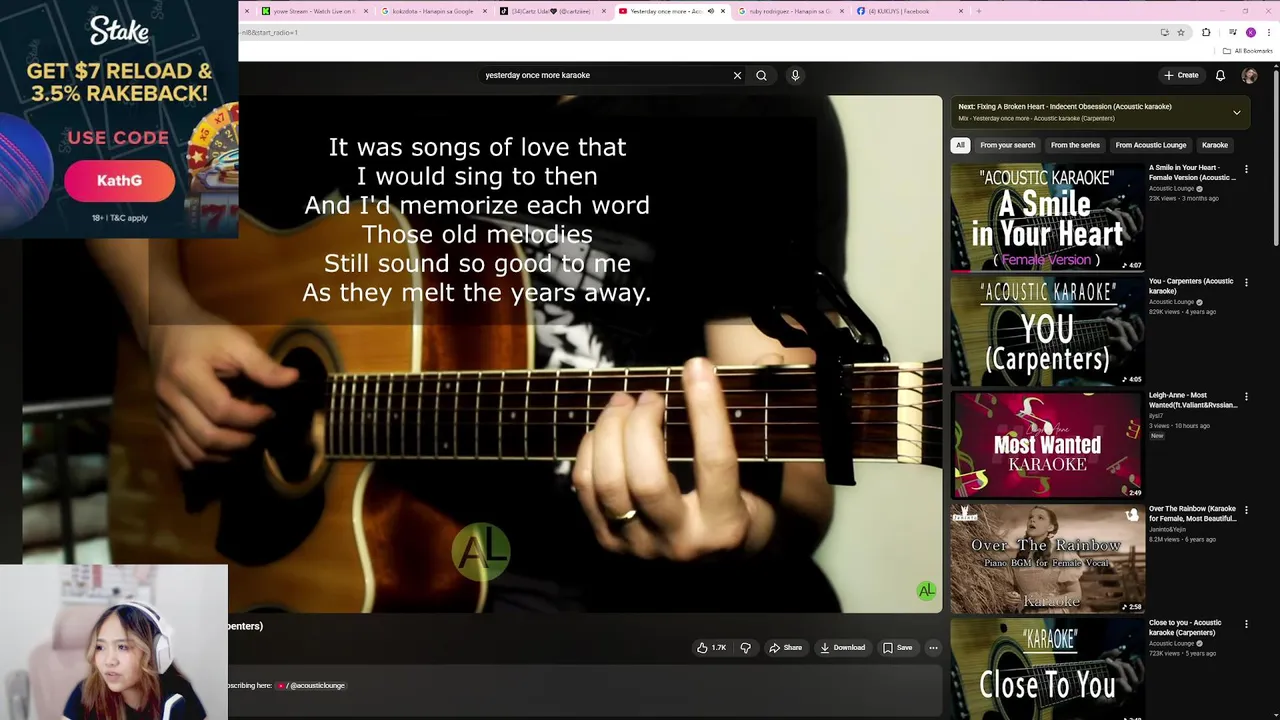
Task: Open 'Over The Rainbow (Karaoke for Female' title
Action: [1192, 514]
